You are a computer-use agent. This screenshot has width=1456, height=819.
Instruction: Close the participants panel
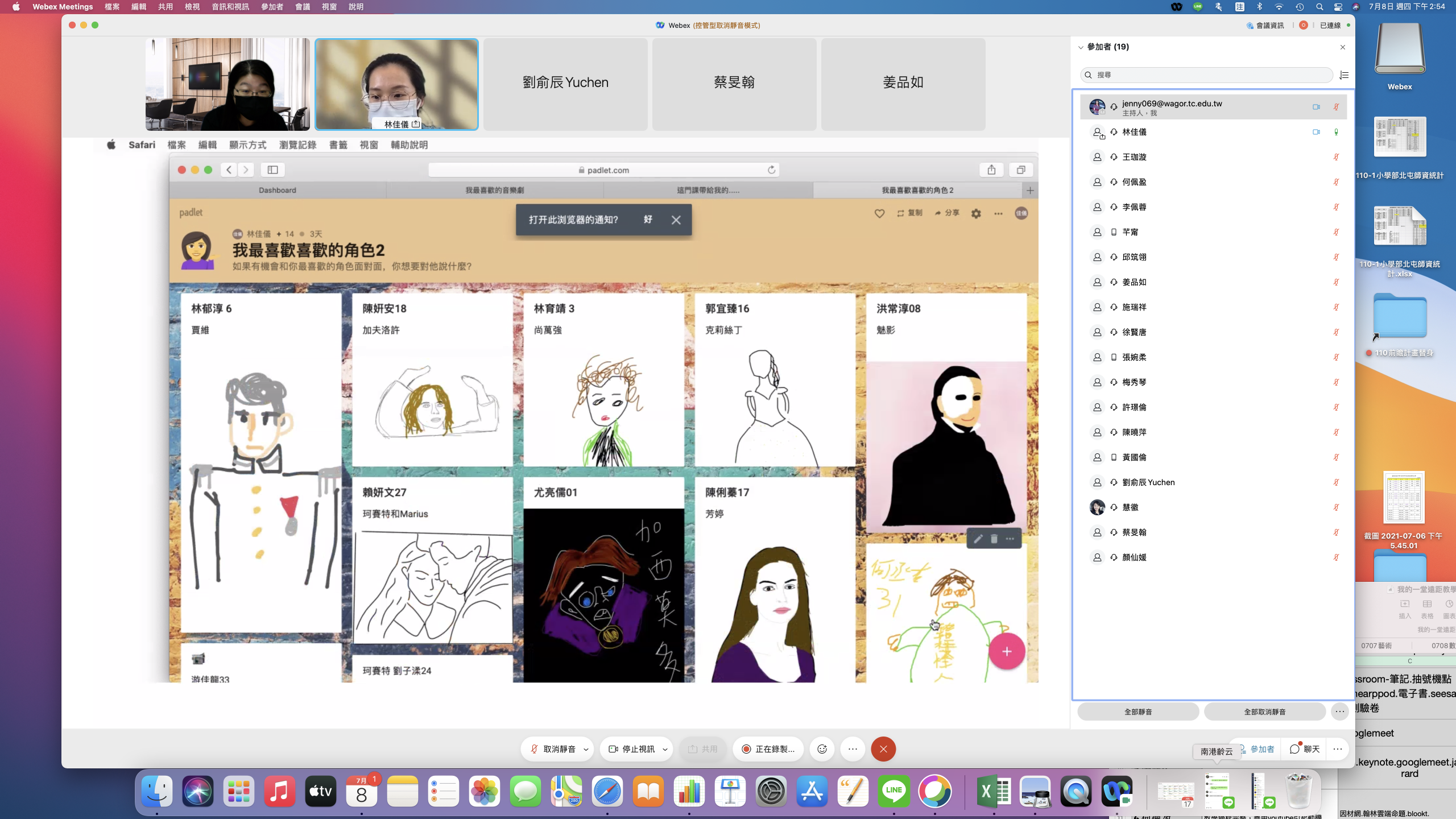pos(1343,47)
